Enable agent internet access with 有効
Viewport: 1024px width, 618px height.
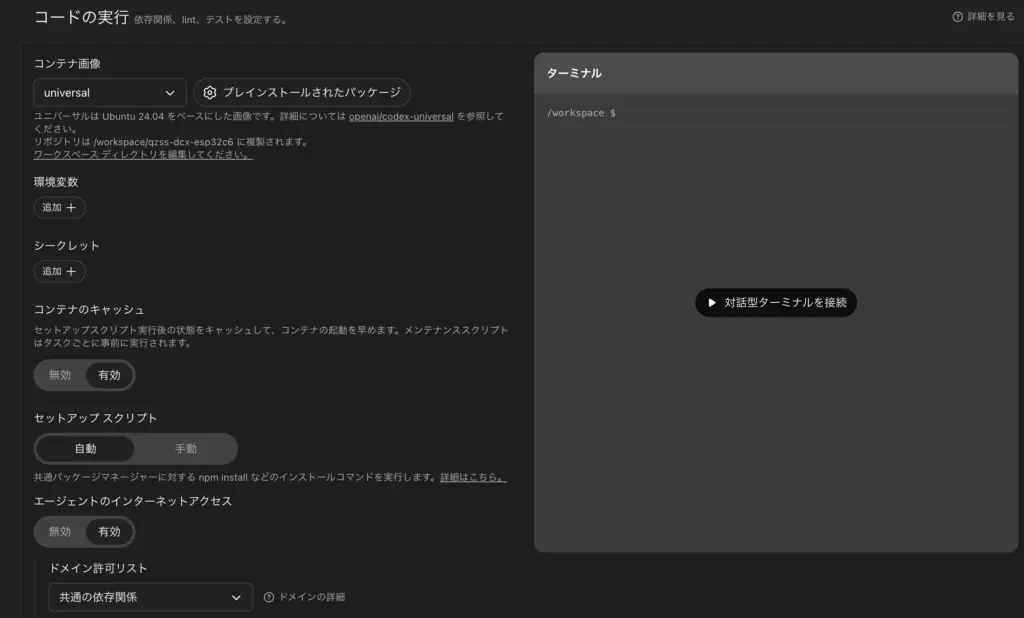(x=109, y=531)
